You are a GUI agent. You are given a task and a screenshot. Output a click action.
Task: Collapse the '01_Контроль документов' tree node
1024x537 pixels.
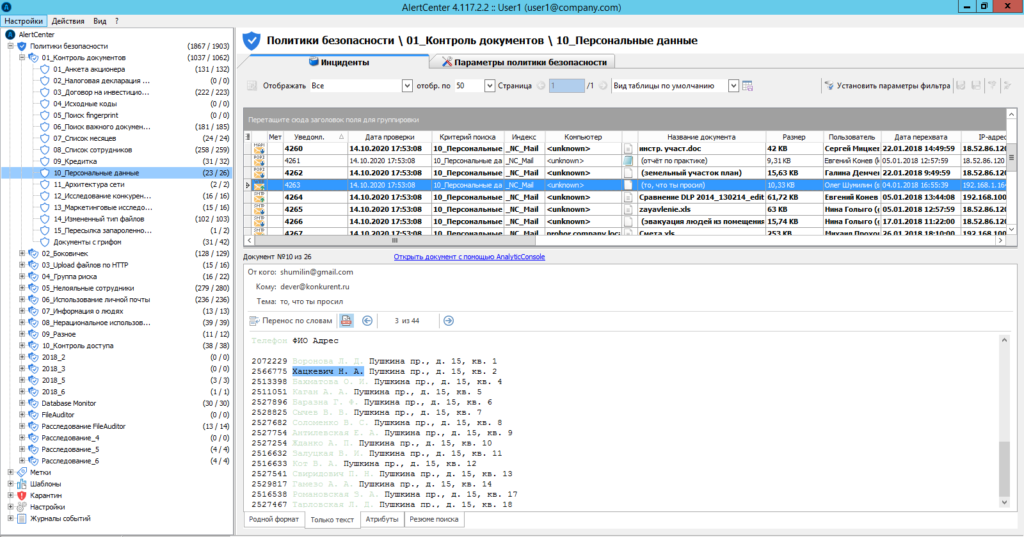pyautogui.click(x=21, y=58)
